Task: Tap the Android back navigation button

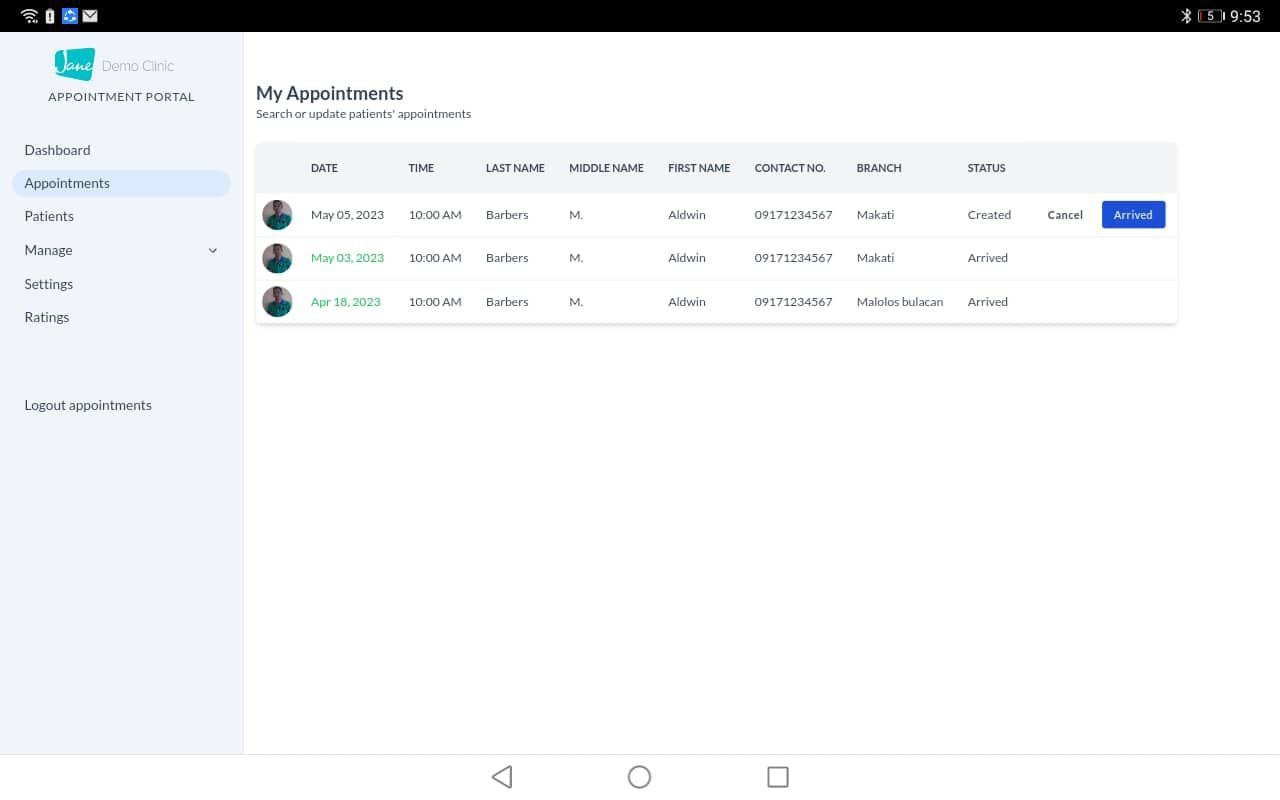Action: [502, 777]
